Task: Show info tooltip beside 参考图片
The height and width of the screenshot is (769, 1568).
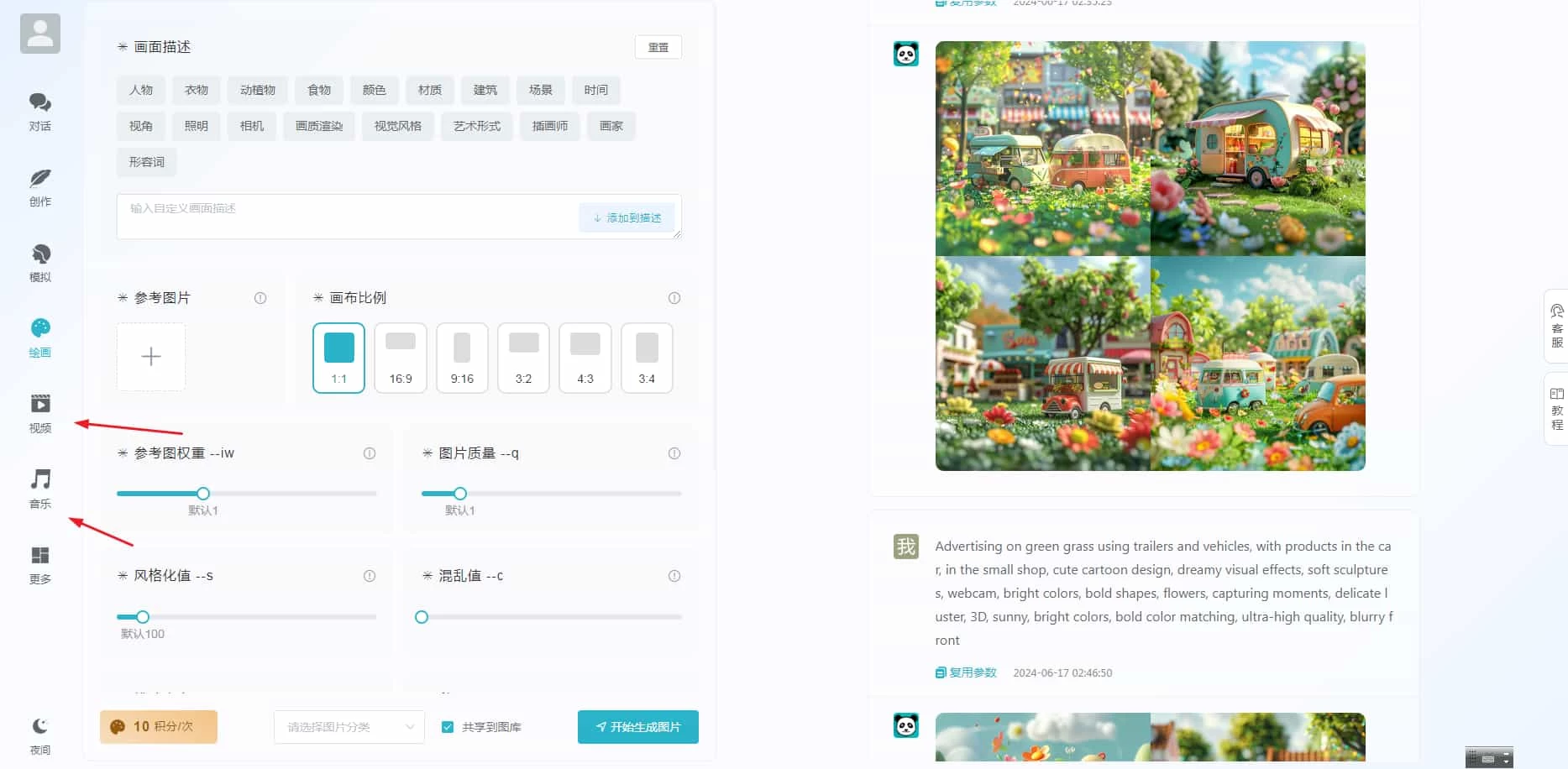Action: coord(260,297)
